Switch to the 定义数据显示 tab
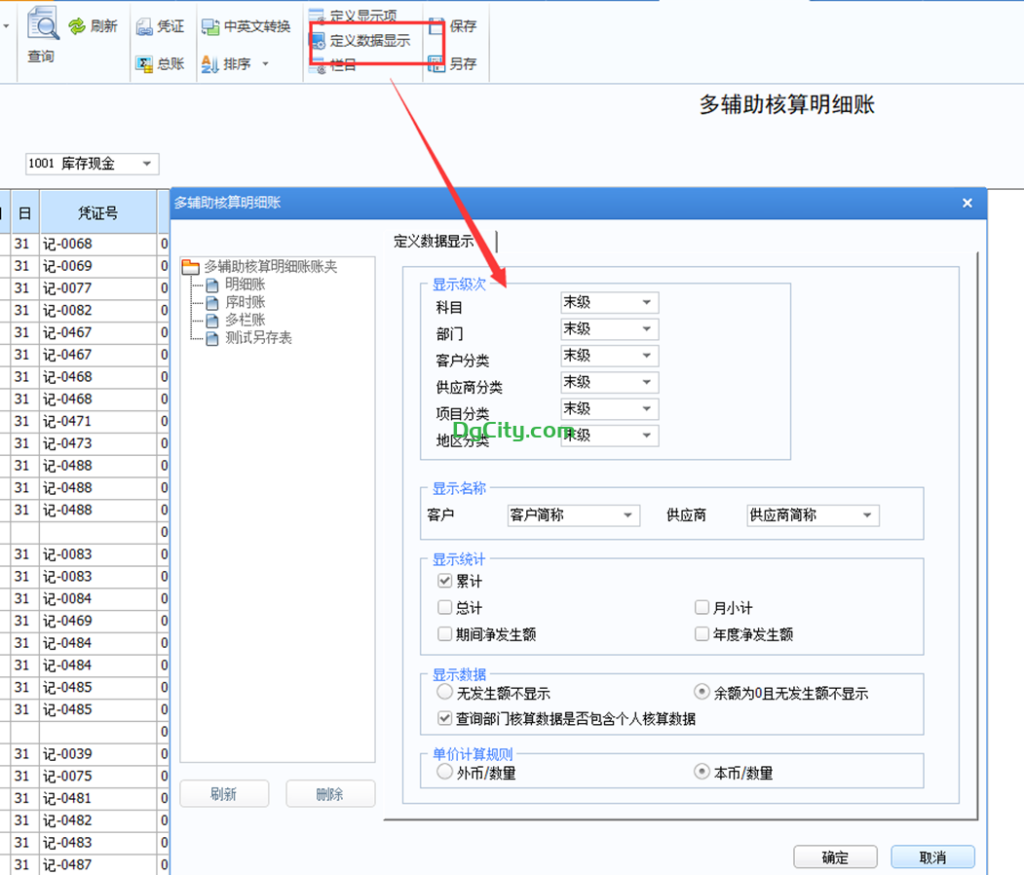 coord(434,241)
